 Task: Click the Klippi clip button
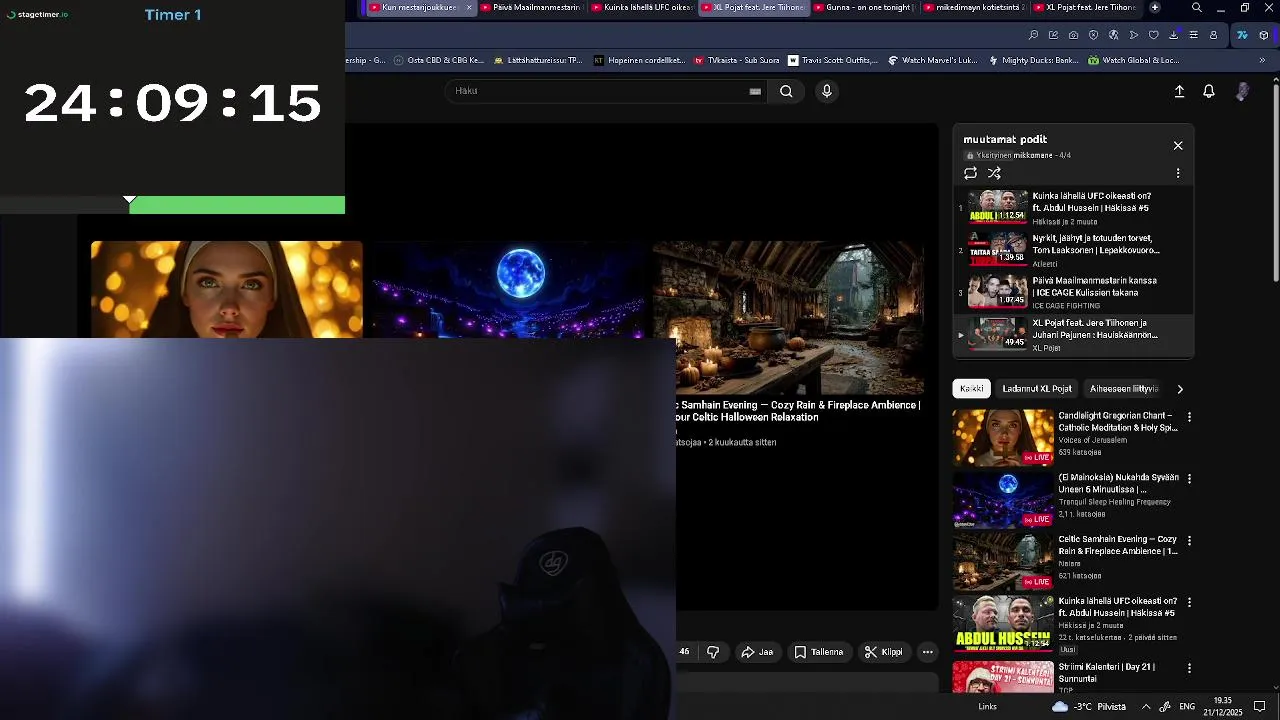(884, 652)
